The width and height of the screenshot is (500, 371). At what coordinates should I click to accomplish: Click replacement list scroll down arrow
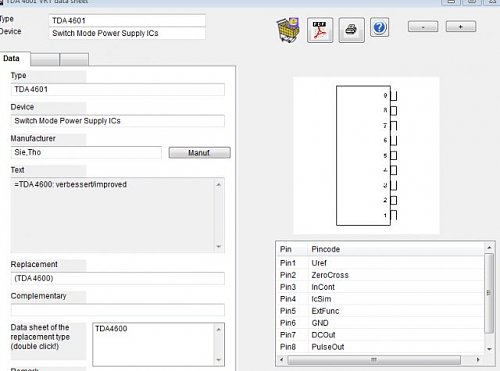(x=219, y=360)
